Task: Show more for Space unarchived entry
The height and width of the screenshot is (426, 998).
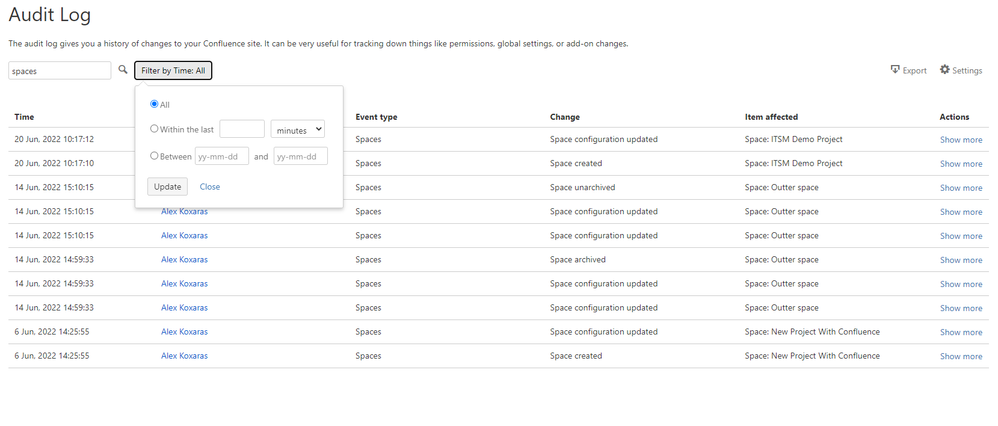Action: [x=960, y=188]
